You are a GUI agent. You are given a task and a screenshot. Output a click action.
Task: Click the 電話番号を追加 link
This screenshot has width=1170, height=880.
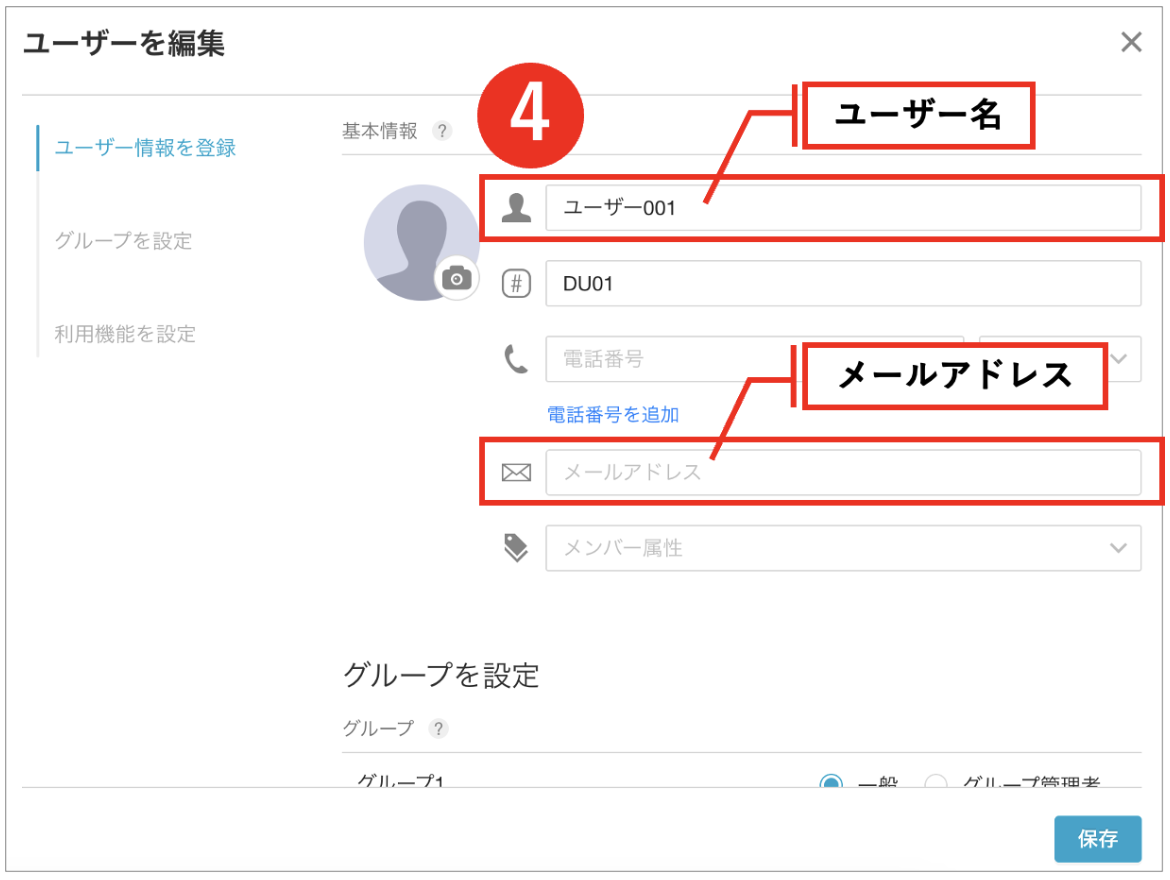point(613,415)
